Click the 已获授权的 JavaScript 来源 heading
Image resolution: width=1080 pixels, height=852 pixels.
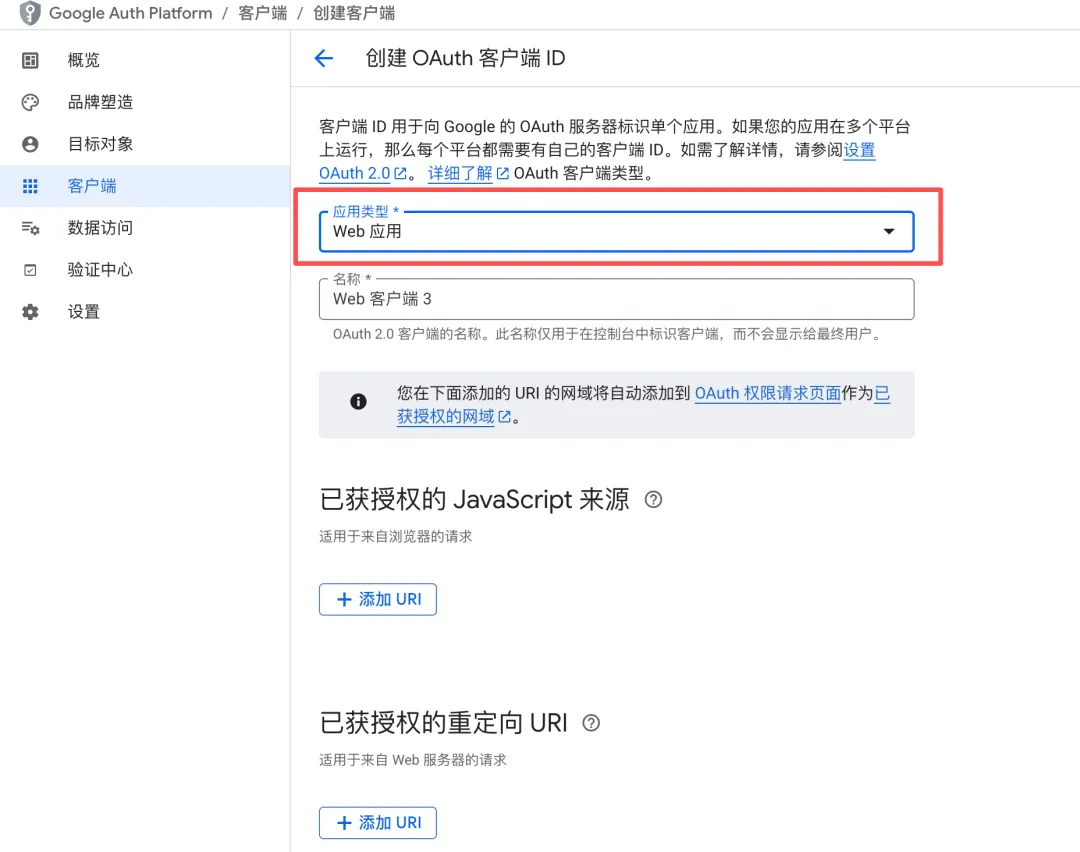point(474,500)
